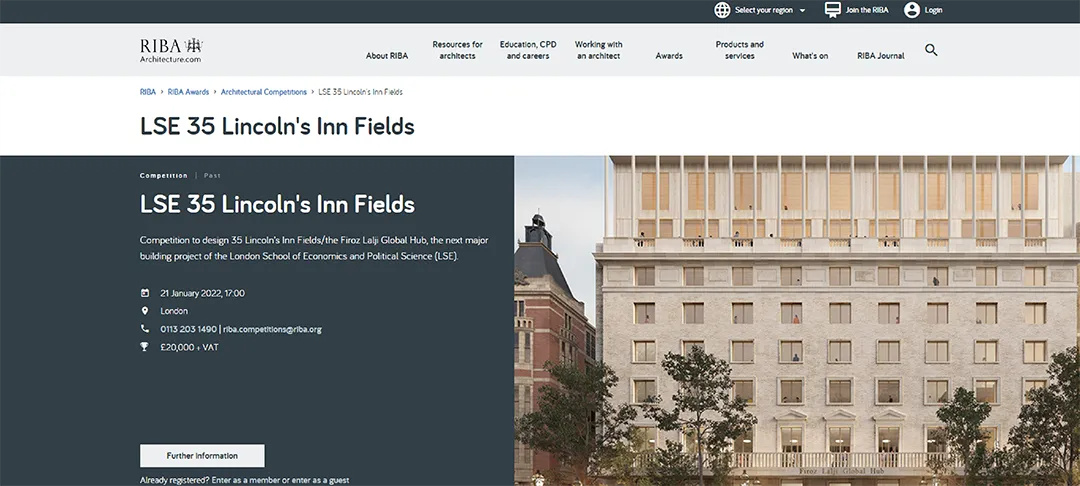Open the Join the RIBA link
Image resolution: width=1080 pixels, height=486 pixels.
click(x=866, y=10)
